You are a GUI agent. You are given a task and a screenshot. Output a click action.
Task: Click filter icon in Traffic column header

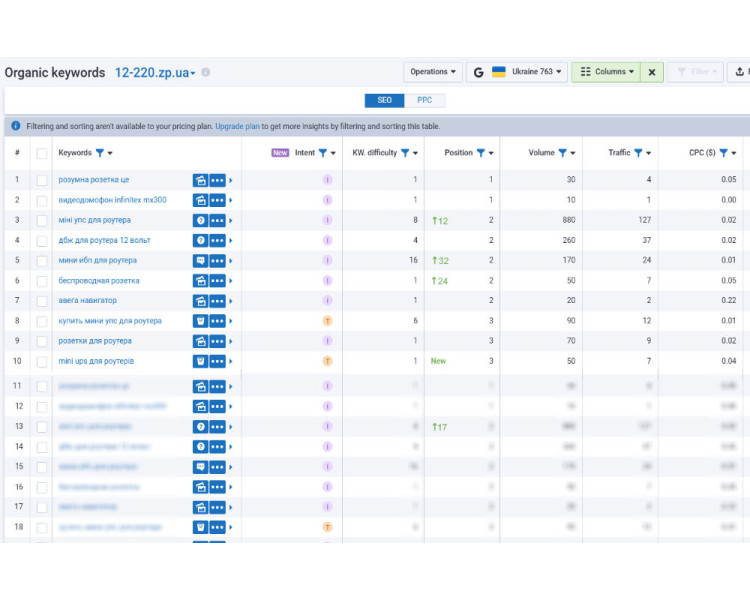[x=638, y=153]
